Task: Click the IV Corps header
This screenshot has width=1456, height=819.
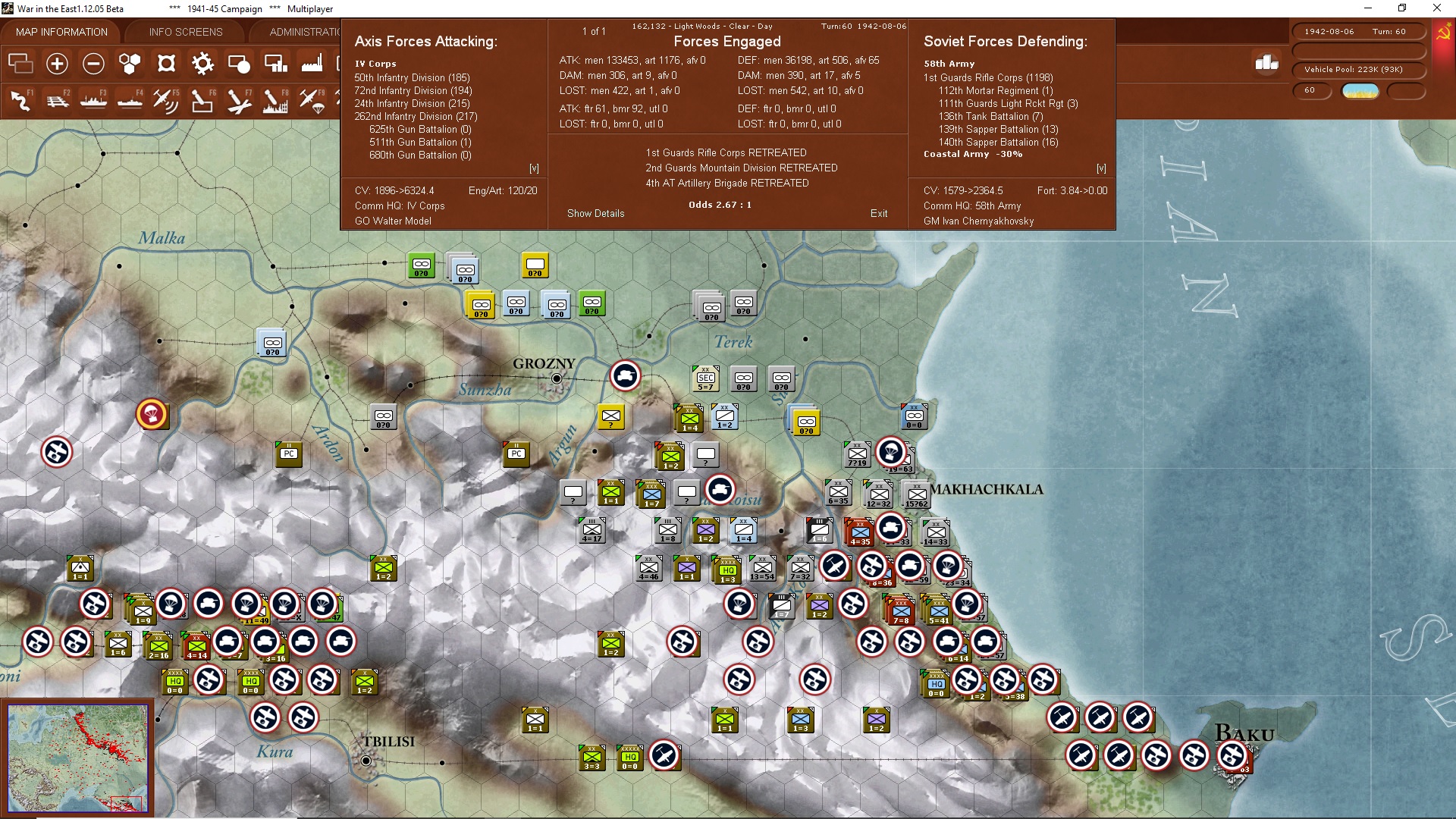Action: point(375,64)
